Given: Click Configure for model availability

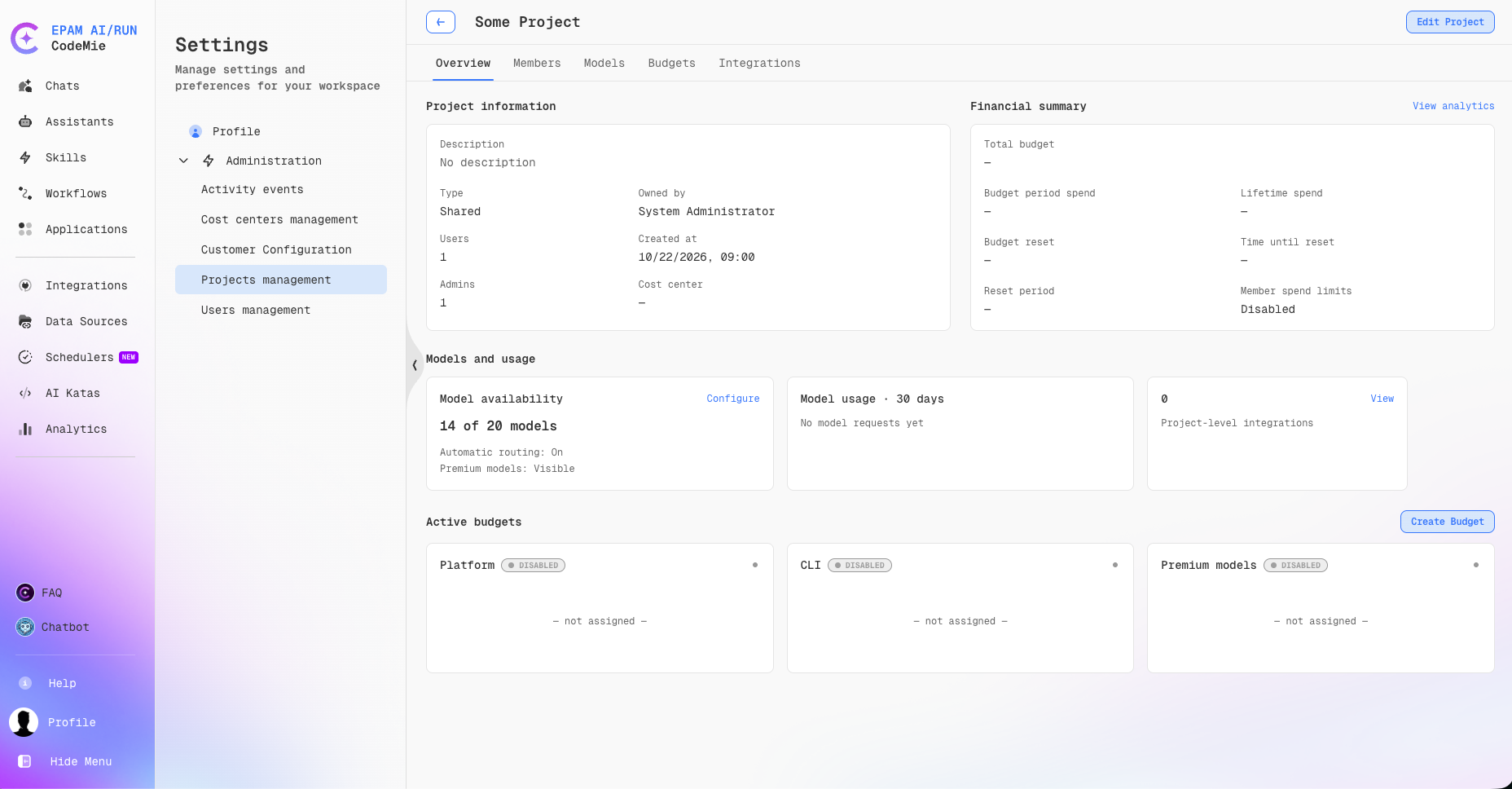Looking at the screenshot, I should pyautogui.click(x=733, y=399).
